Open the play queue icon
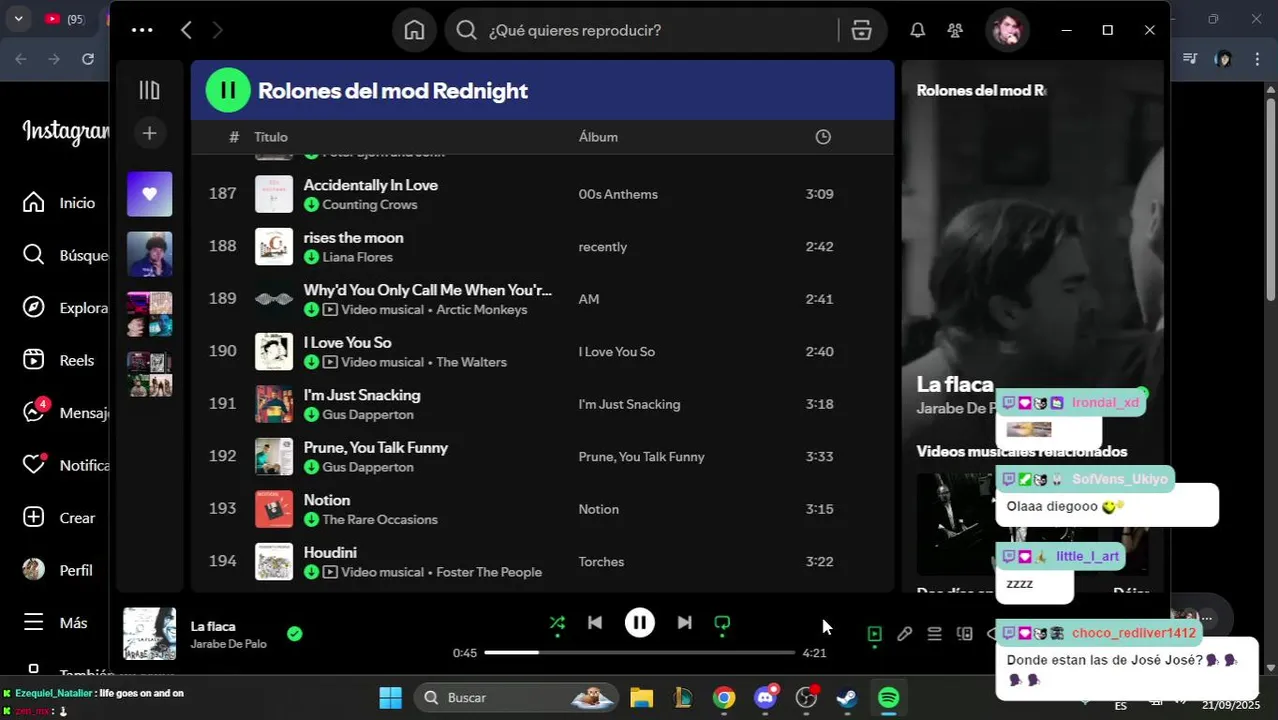Image resolution: width=1278 pixels, height=720 pixels. pyautogui.click(x=934, y=633)
